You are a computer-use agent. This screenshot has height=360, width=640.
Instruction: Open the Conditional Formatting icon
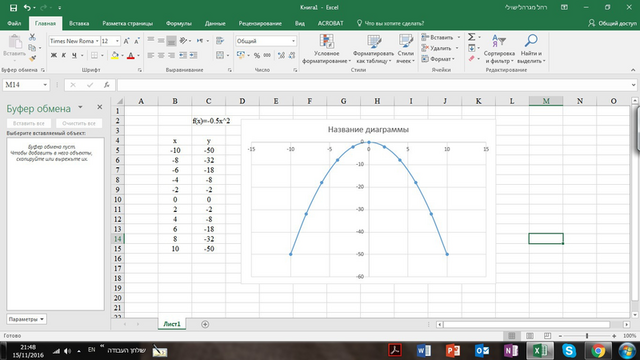(327, 42)
